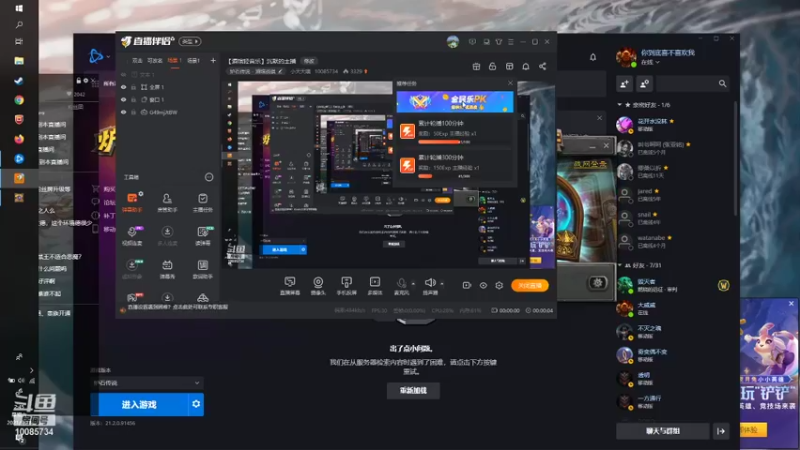
Task: Open the microphone dropdown arrow
Action: pos(413,284)
